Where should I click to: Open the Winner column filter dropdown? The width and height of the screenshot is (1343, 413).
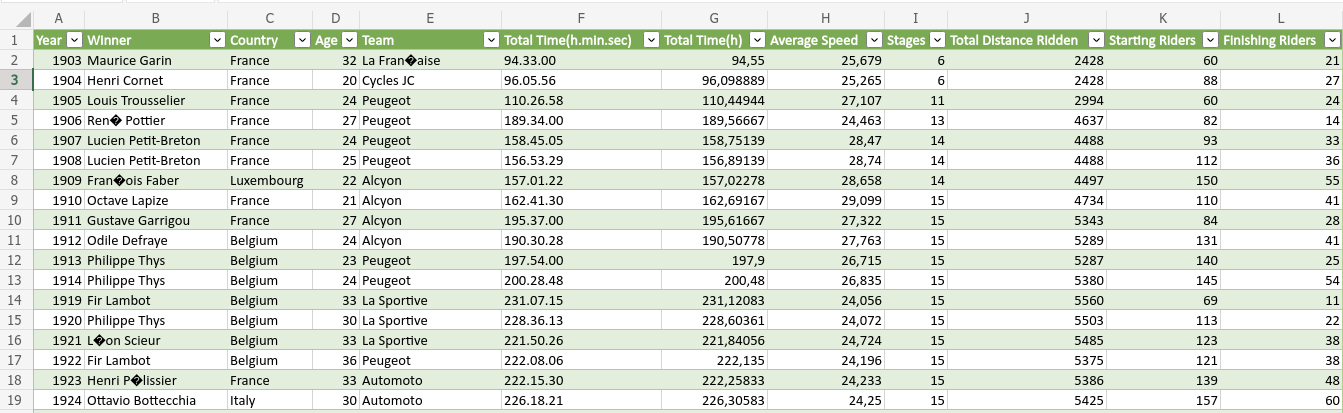tap(217, 40)
